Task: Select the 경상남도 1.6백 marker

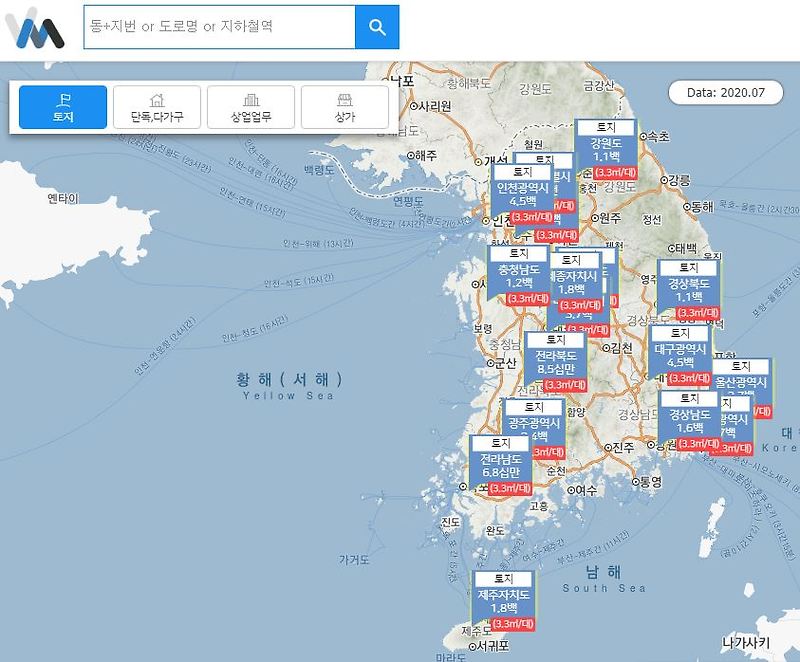Action: click(689, 421)
